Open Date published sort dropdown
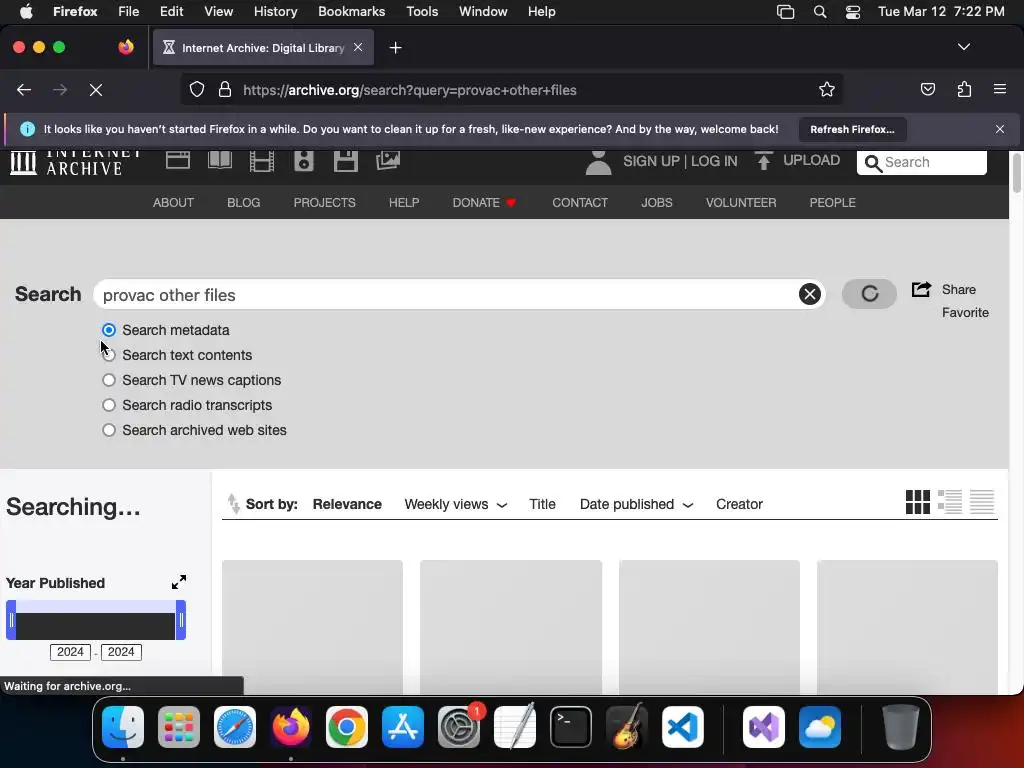Viewport: 1024px width, 768px height. [637, 504]
